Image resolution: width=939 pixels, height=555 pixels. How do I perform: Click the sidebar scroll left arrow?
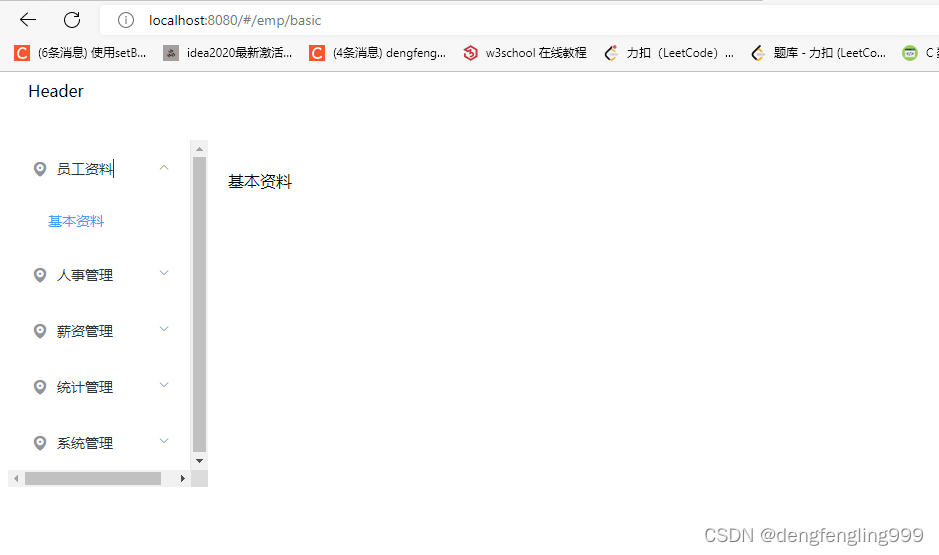point(16,478)
